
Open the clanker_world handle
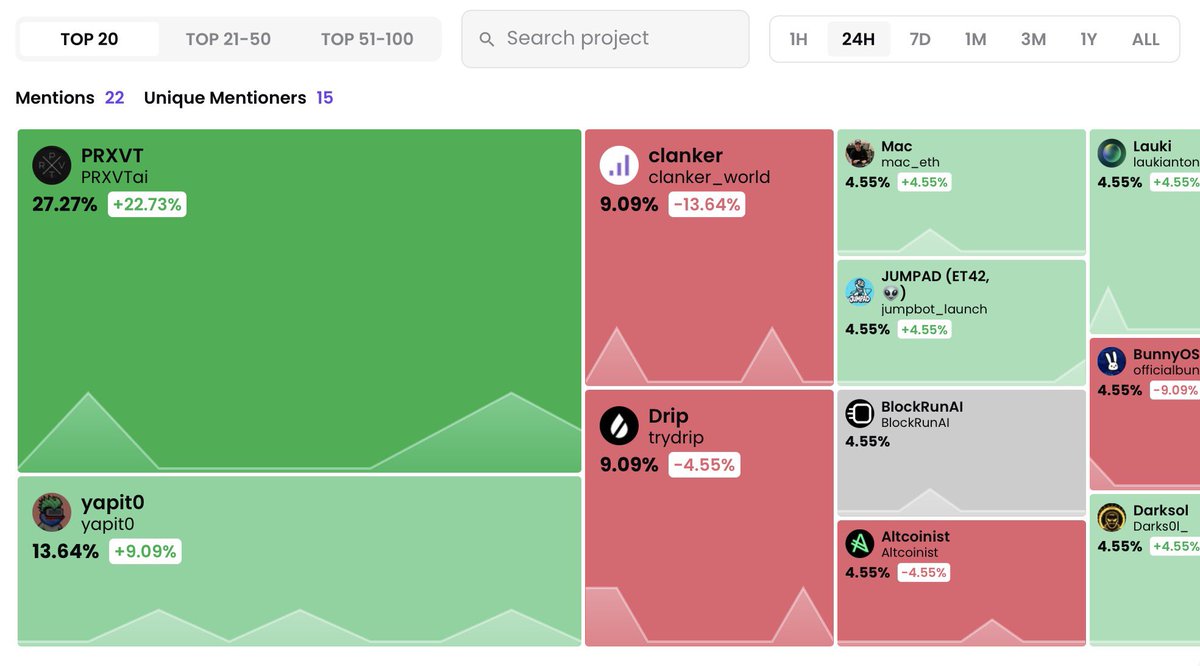(x=709, y=177)
